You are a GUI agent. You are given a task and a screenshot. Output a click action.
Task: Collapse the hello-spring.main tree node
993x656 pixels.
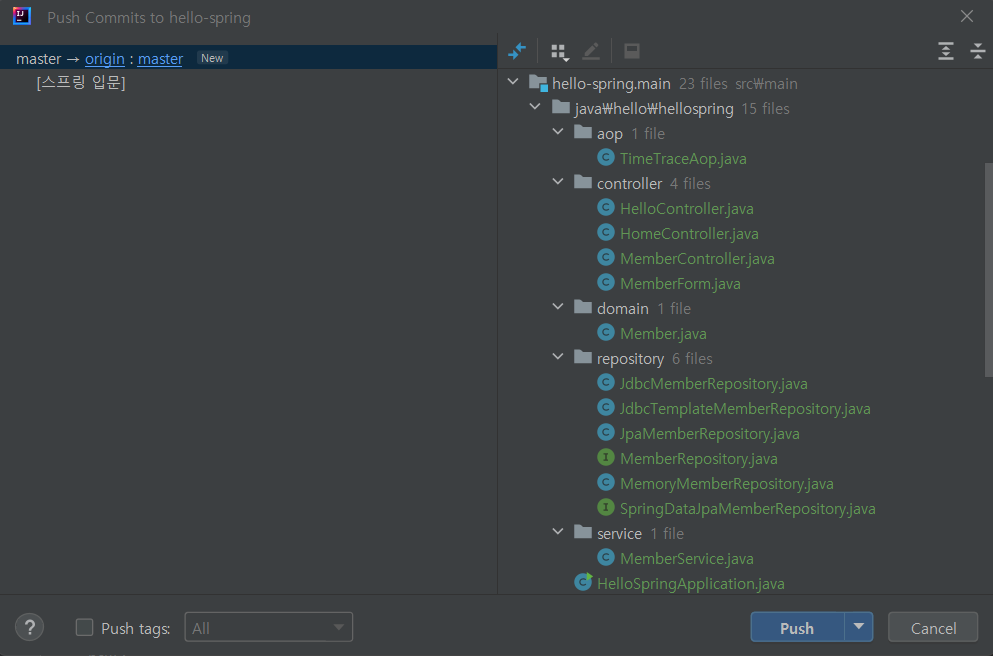point(513,82)
